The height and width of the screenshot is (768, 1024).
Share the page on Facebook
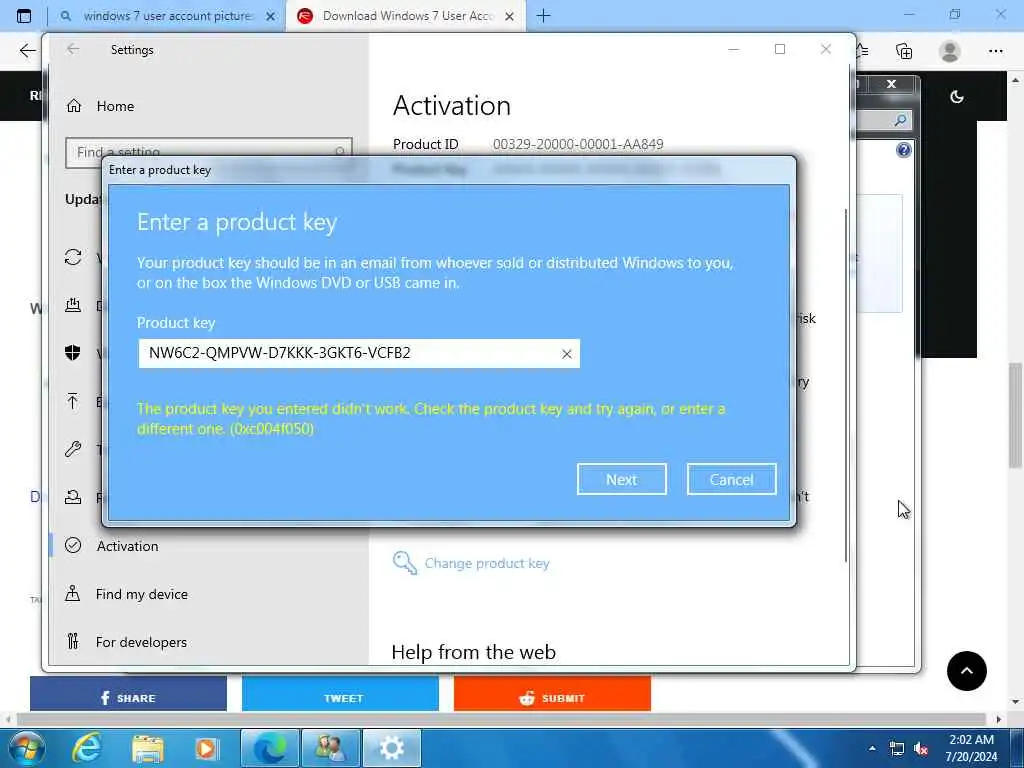point(128,696)
